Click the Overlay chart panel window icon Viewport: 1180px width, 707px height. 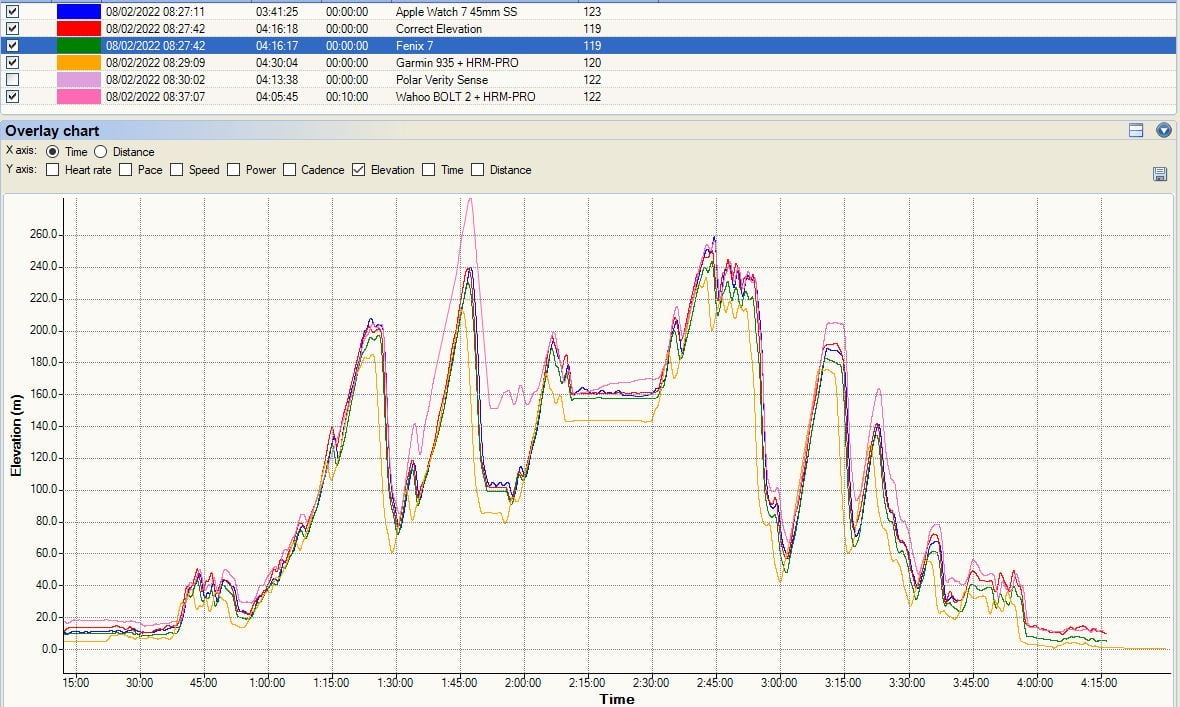click(1136, 130)
